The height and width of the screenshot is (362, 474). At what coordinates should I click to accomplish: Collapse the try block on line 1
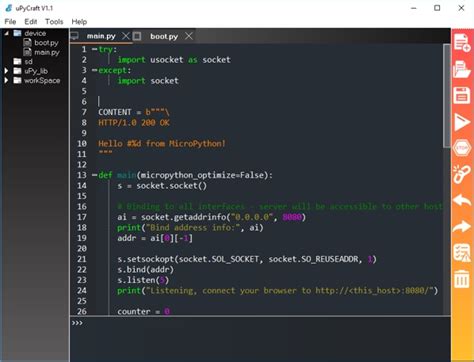pyautogui.click(x=95, y=49)
